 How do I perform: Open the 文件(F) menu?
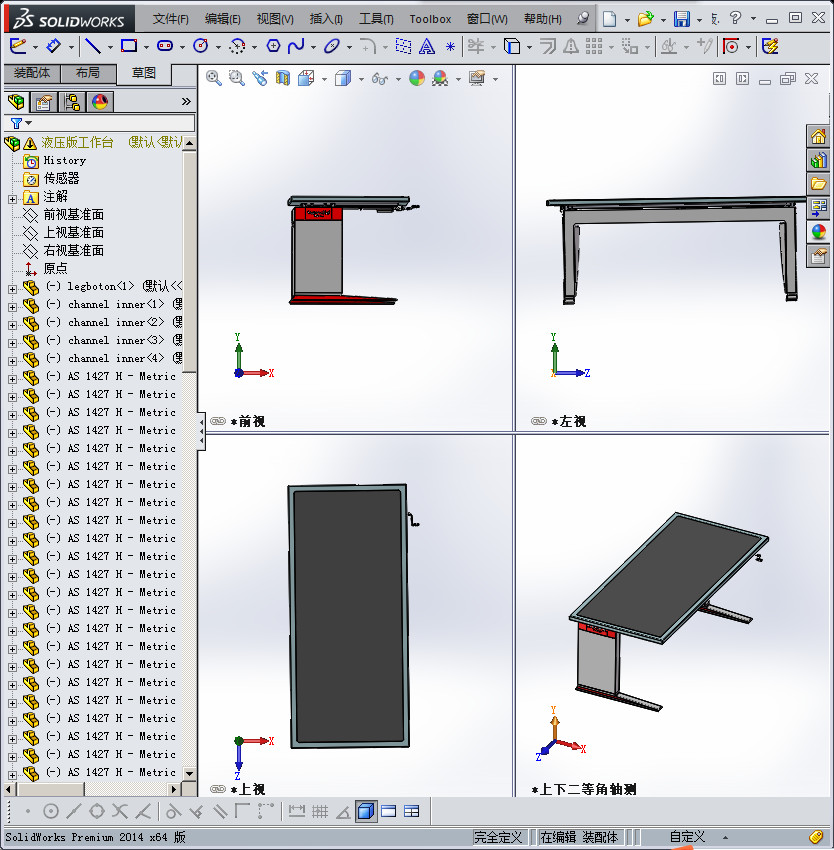[170, 19]
